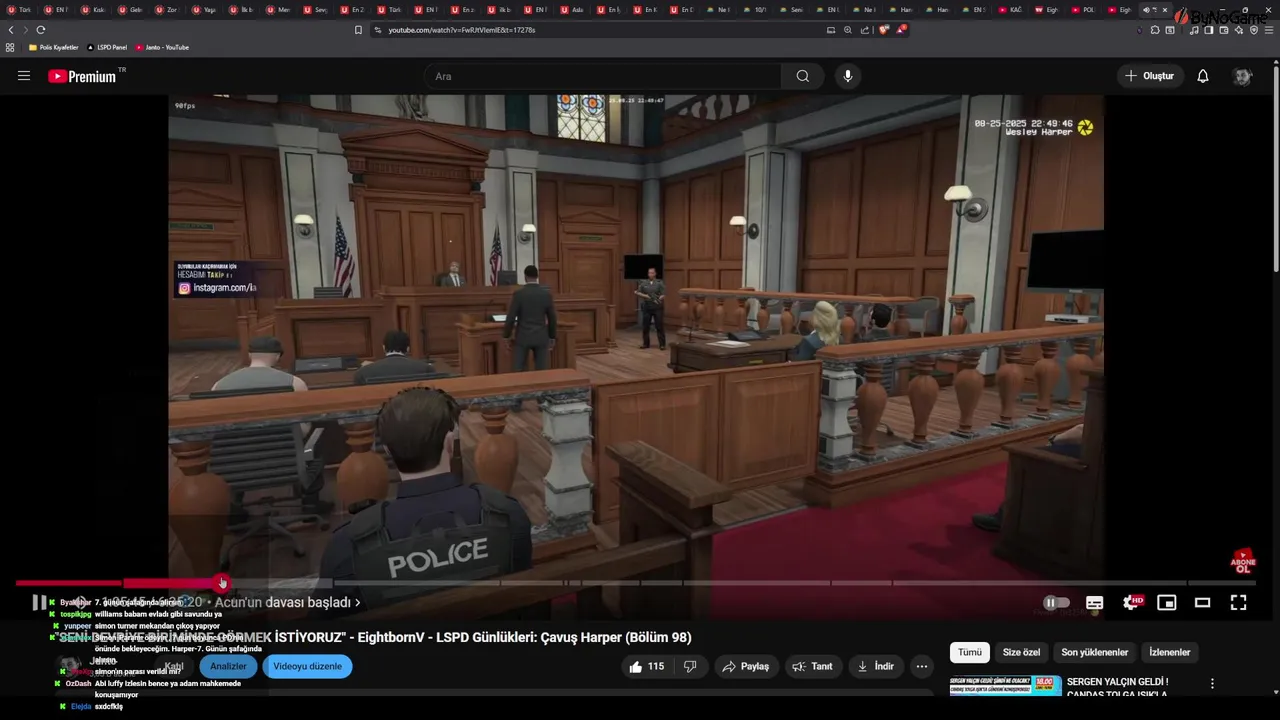Pause the video with the player control
Image resolution: width=1280 pixels, height=720 pixels.
pos(39,602)
